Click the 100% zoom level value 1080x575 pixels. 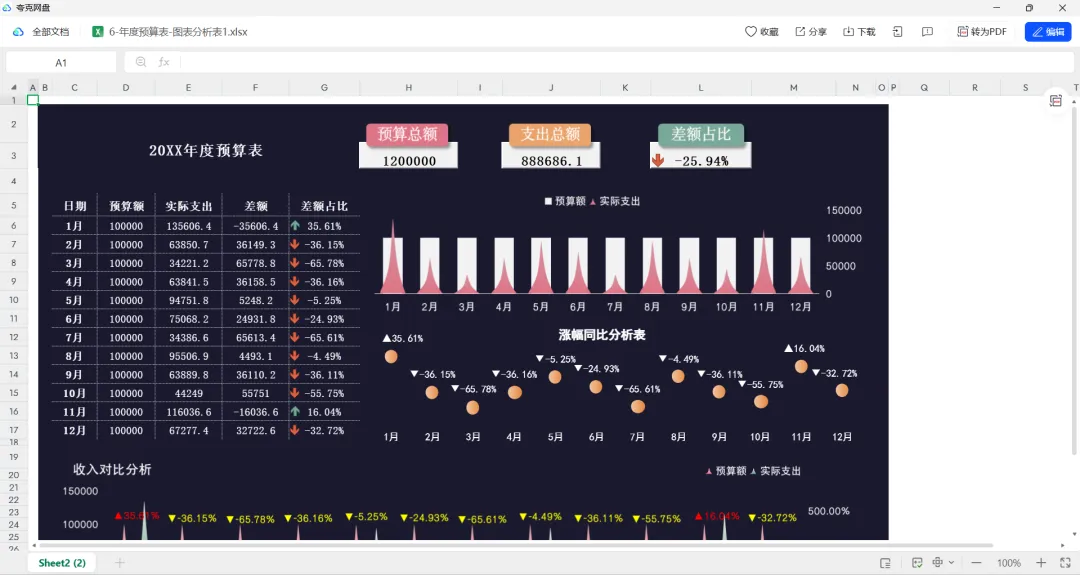pyautogui.click(x=1008, y=563)
